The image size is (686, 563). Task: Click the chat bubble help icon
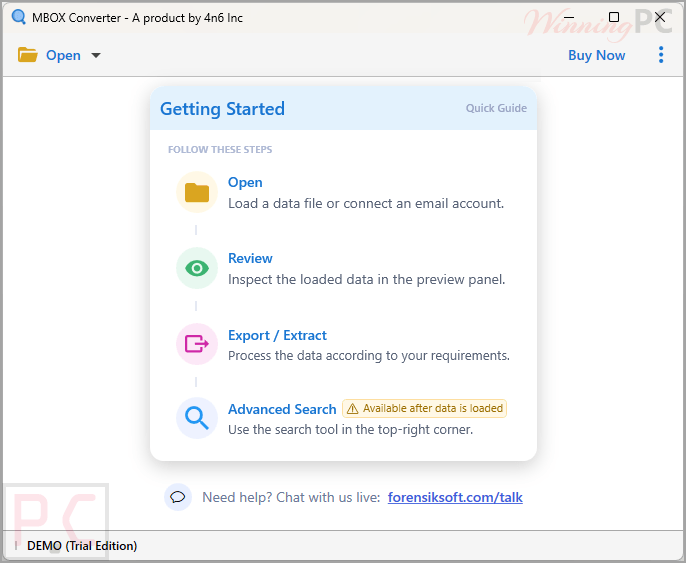point(178,497)
